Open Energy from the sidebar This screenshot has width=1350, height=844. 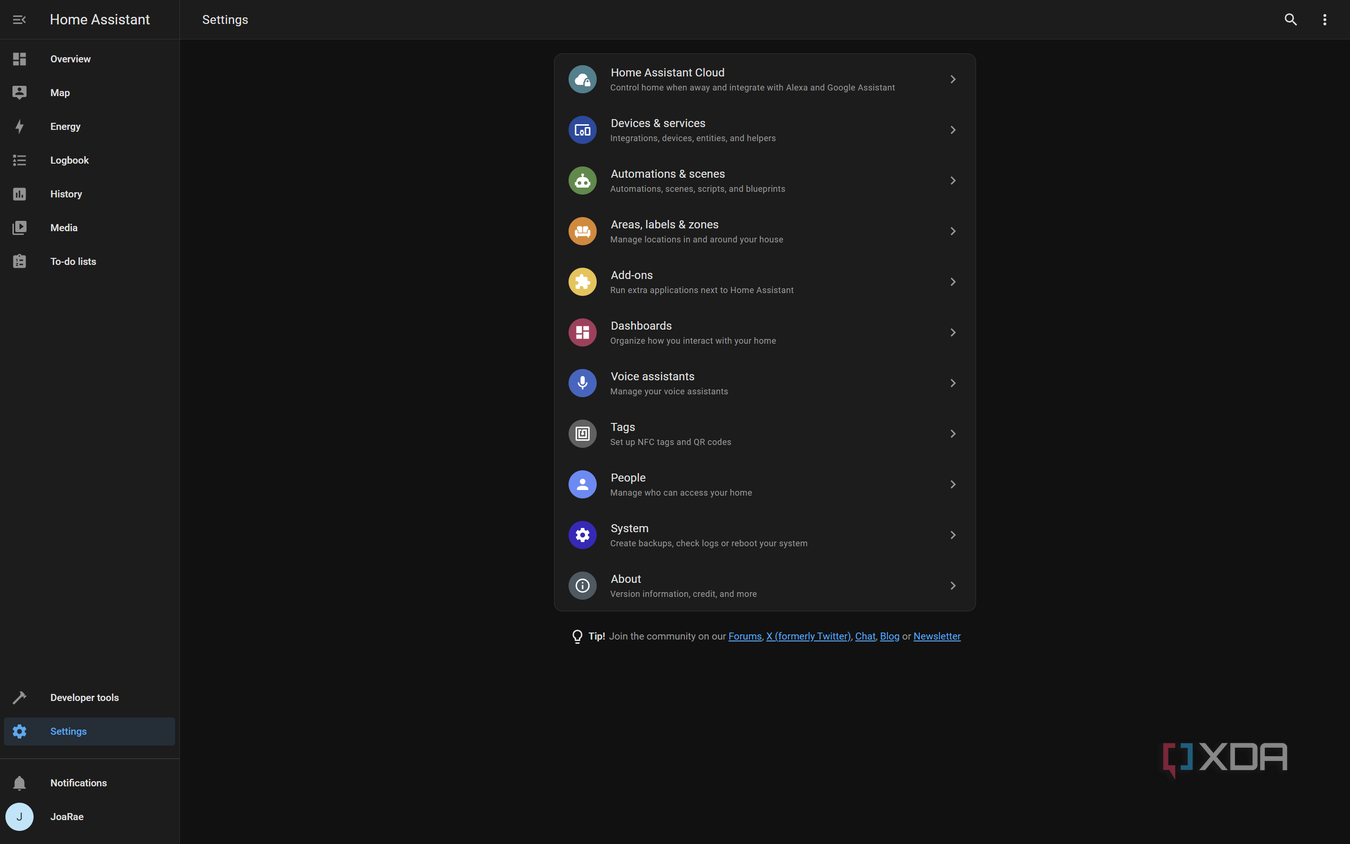pos(65,127)
